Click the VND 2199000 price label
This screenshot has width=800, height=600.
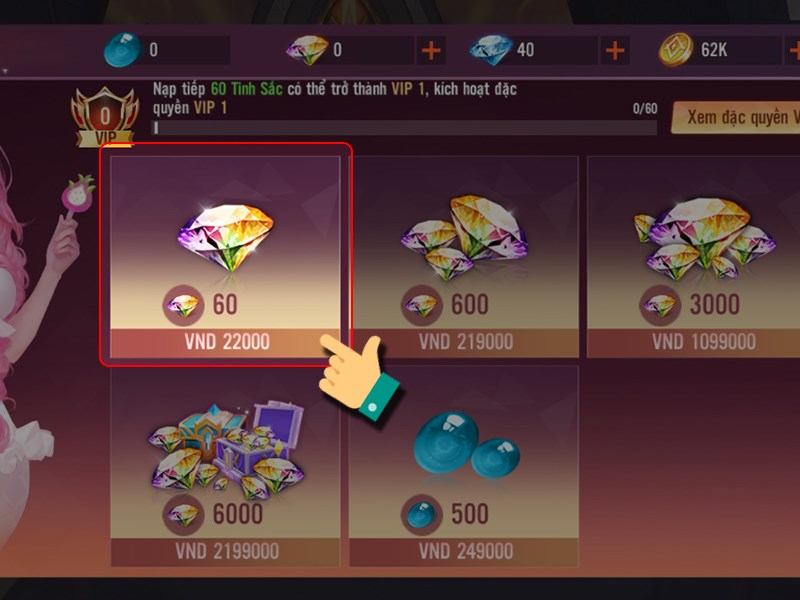(x=227, y=551)
